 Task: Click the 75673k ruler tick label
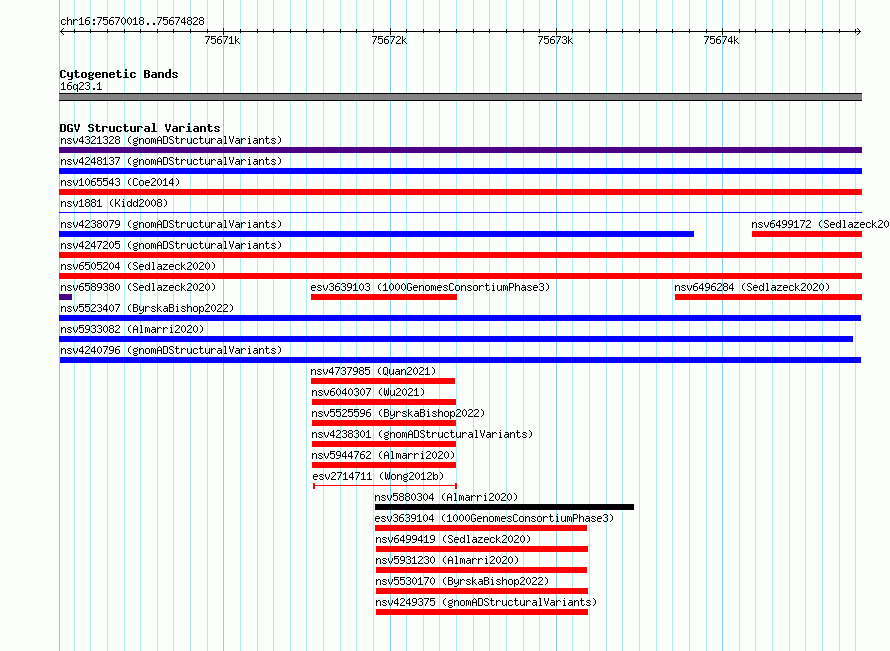click(555, 40)
